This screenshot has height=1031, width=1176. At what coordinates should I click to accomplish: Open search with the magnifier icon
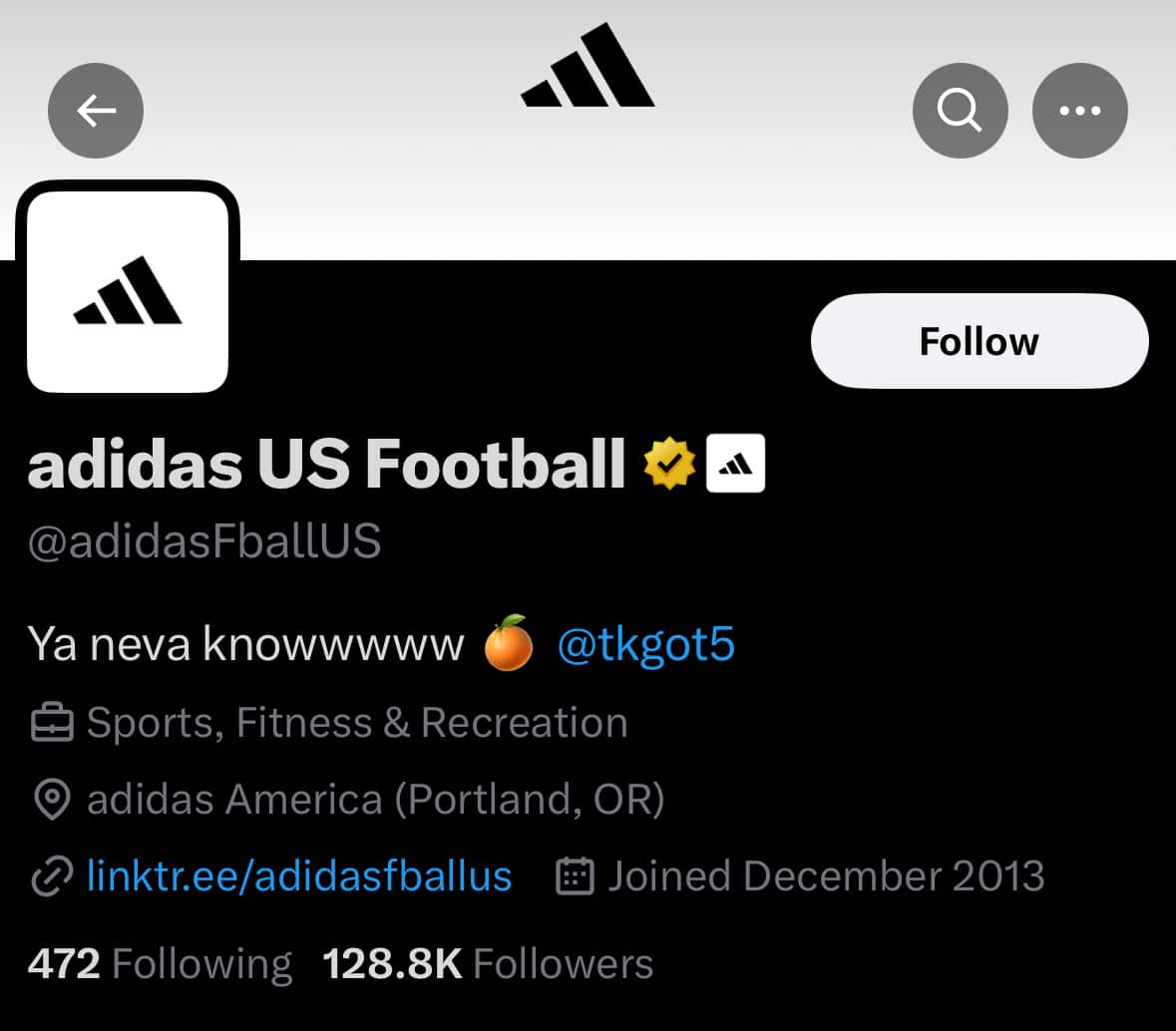click(x=960, y=111)
